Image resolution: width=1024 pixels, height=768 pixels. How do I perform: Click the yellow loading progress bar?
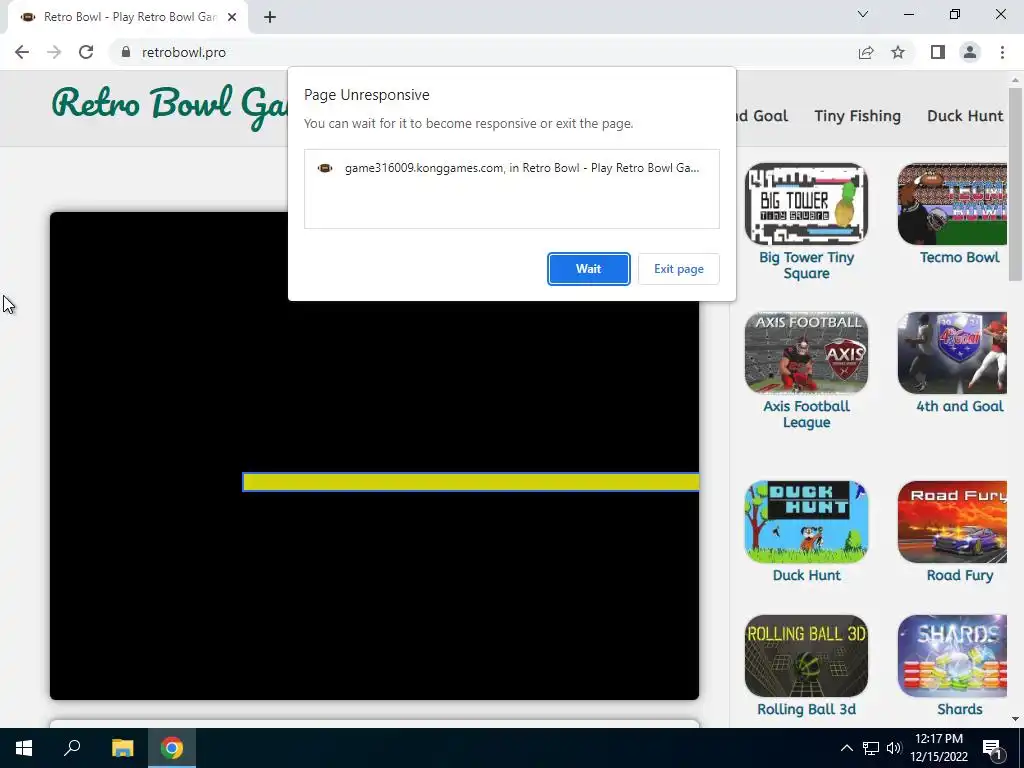(471, 482)
